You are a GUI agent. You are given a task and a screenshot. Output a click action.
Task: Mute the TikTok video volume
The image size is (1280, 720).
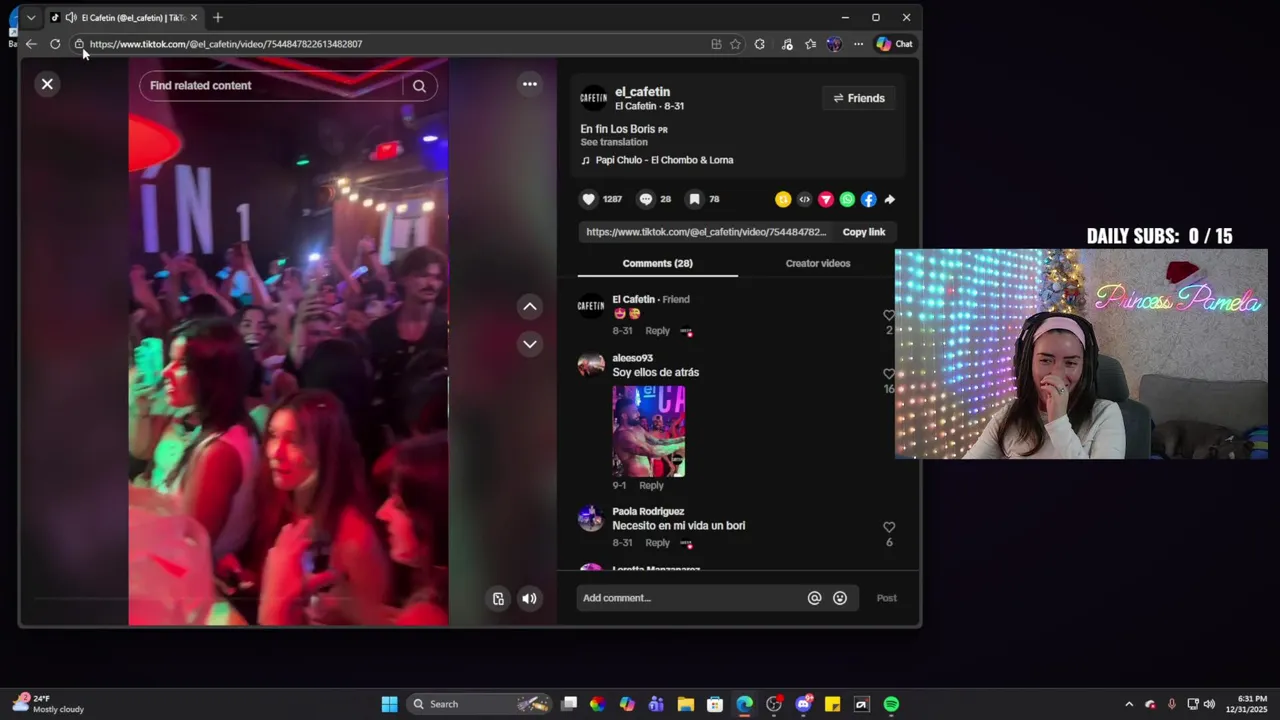(530, 599)
